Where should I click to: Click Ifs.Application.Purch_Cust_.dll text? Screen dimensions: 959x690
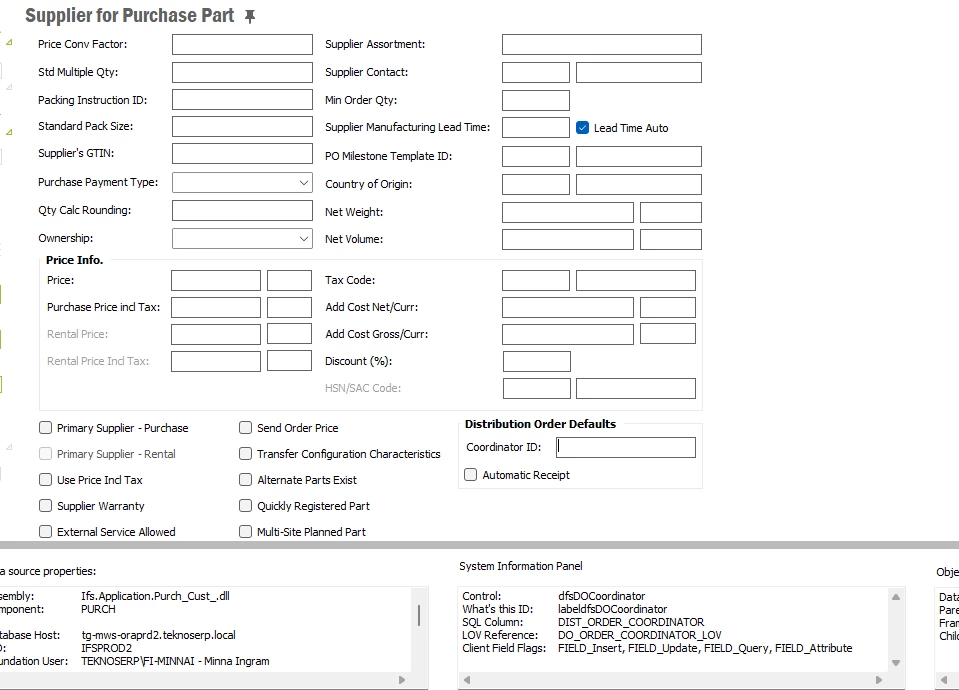click(x=155, y=596)
